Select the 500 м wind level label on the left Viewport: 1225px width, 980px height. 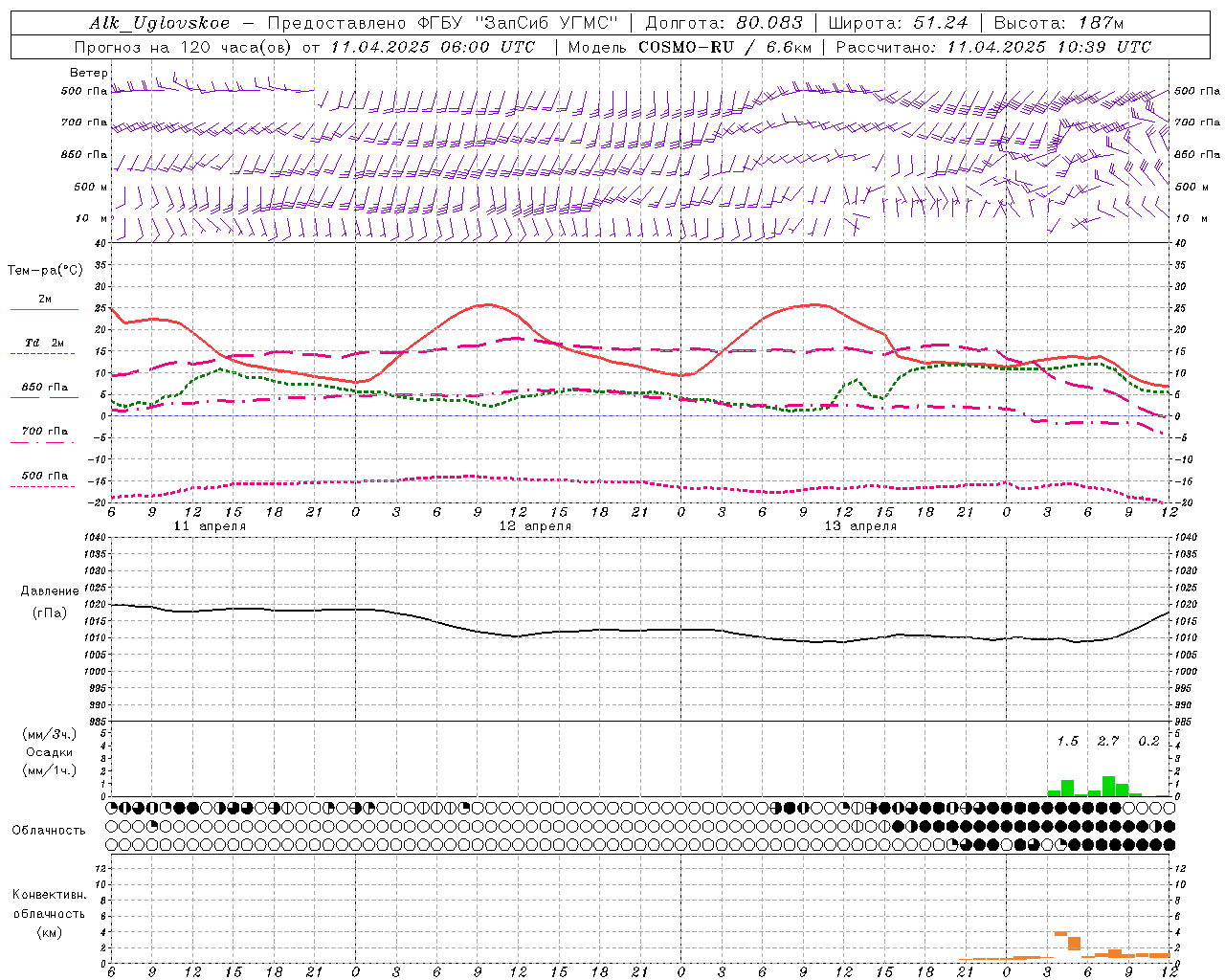point(91,187)
